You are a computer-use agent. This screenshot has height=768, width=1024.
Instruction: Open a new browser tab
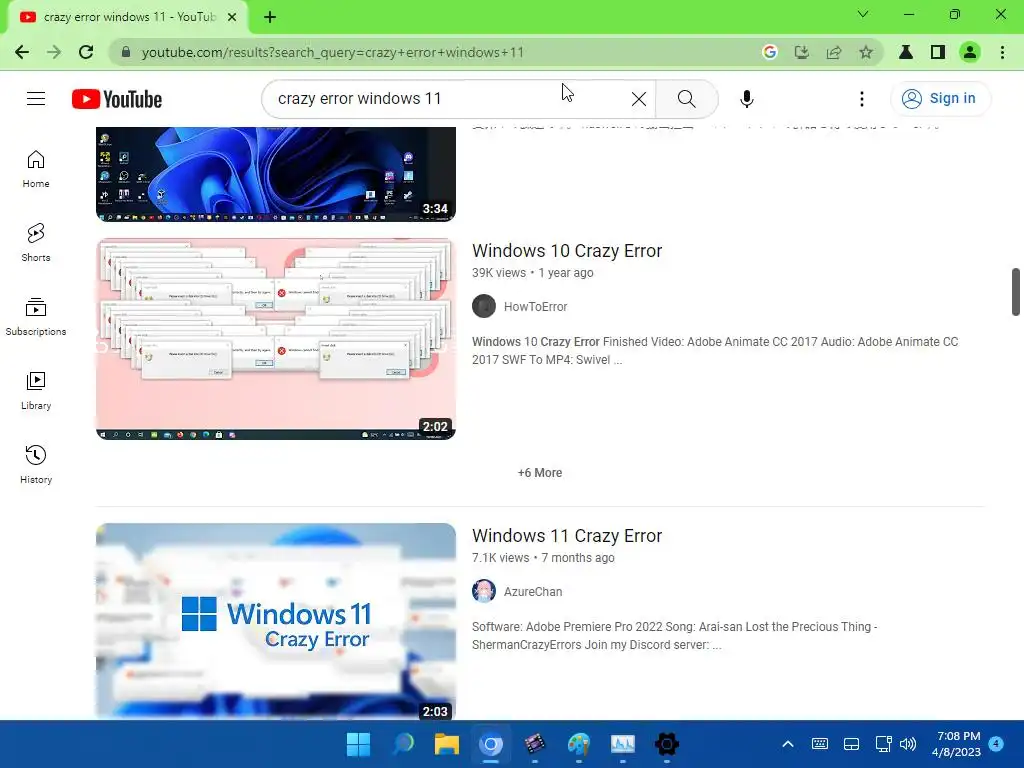click(x=270, y=17)
